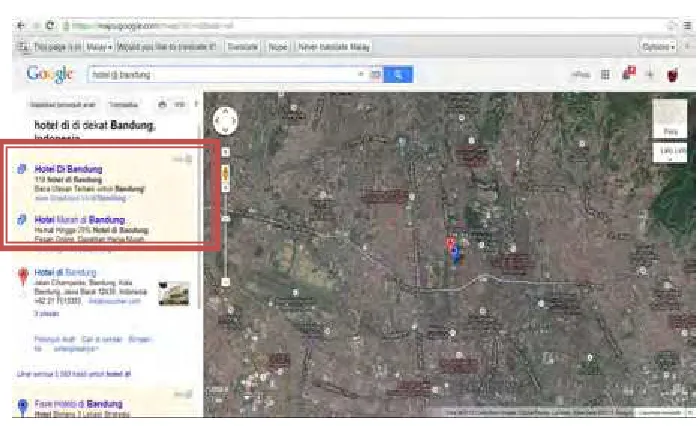Click the browser reload icon

pyautogui.click(x=50, y=26)
